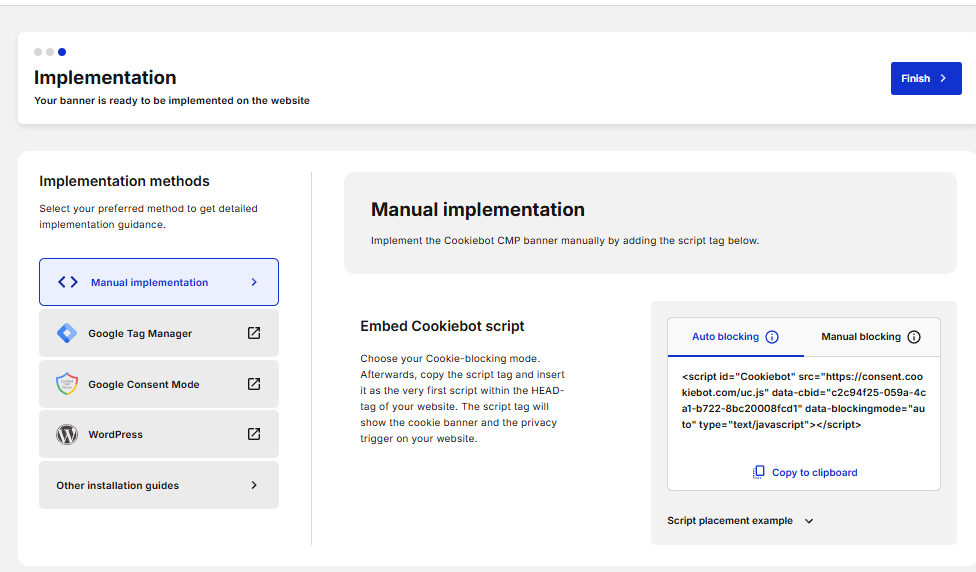Click the Google Consent Mode shield logo

[67, 384]
